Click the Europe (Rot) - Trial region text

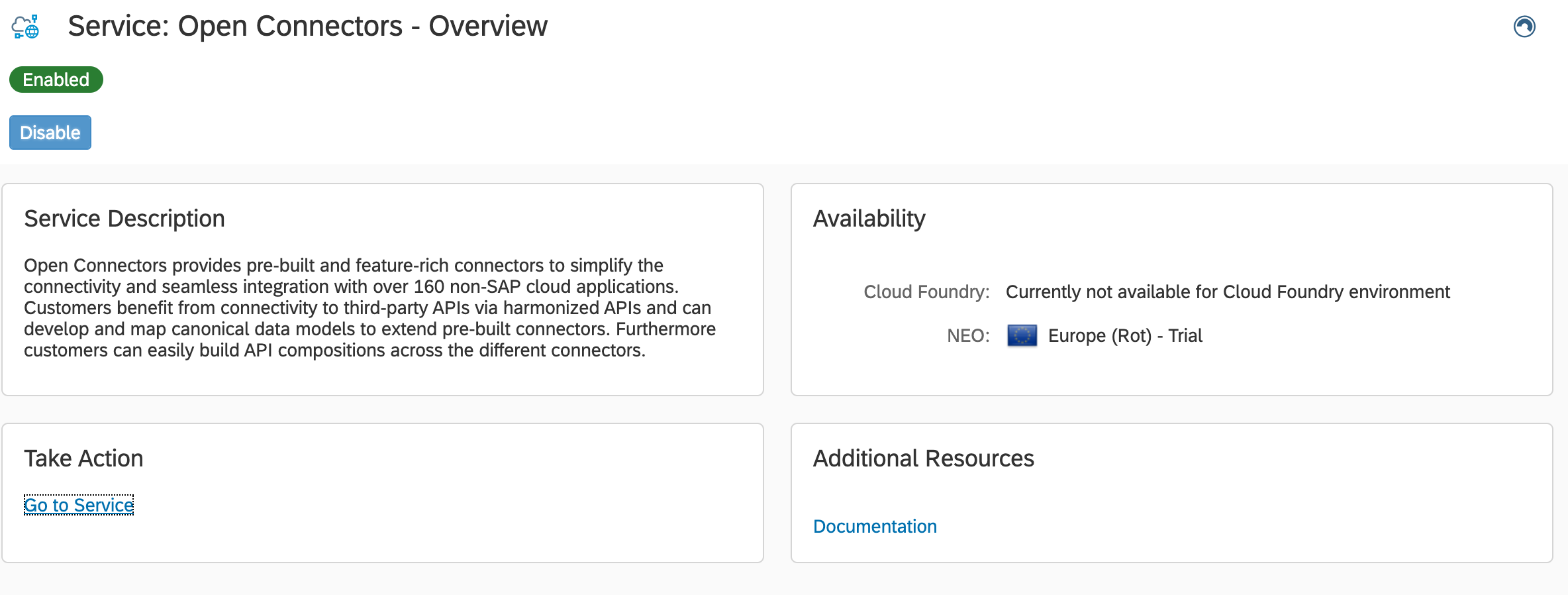1125,336
